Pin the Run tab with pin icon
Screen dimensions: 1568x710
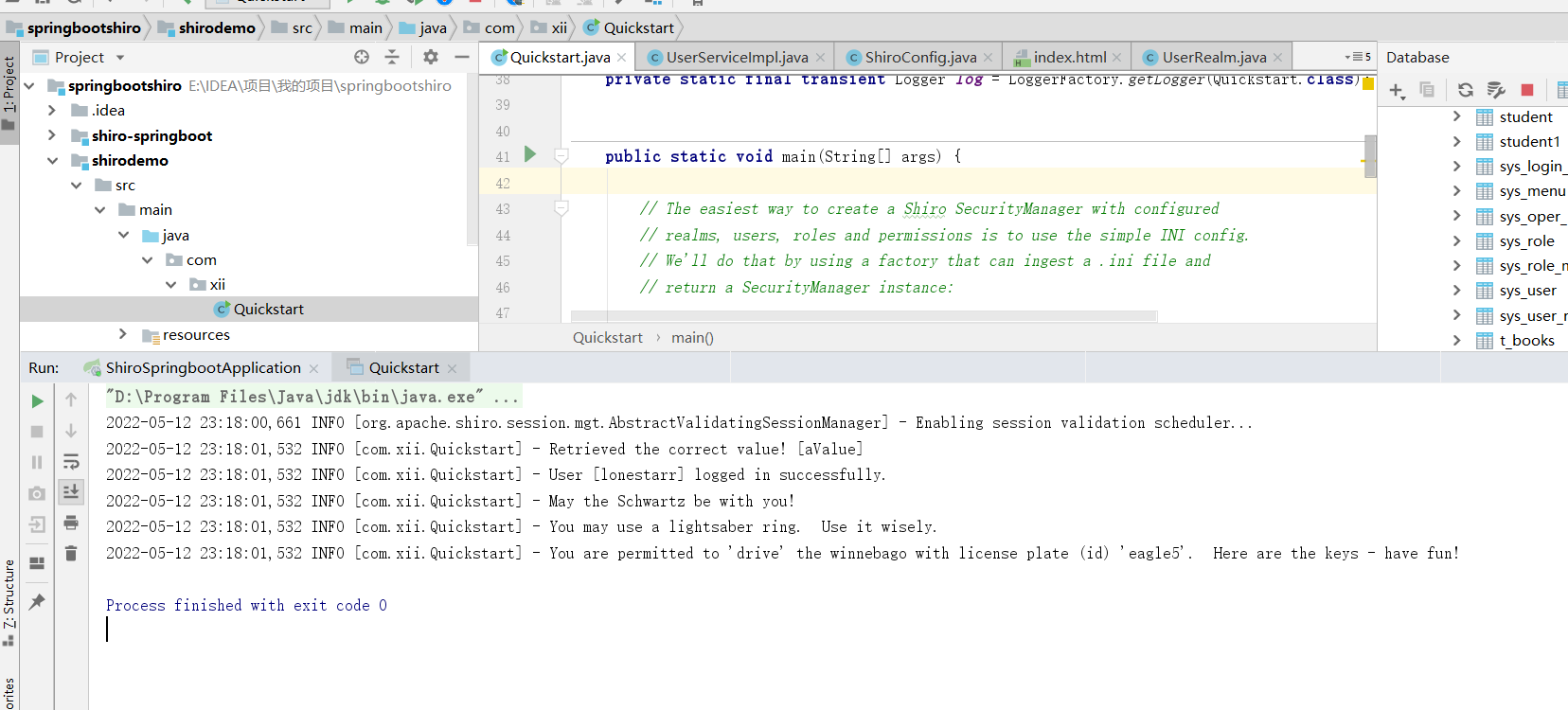point(37,601)
